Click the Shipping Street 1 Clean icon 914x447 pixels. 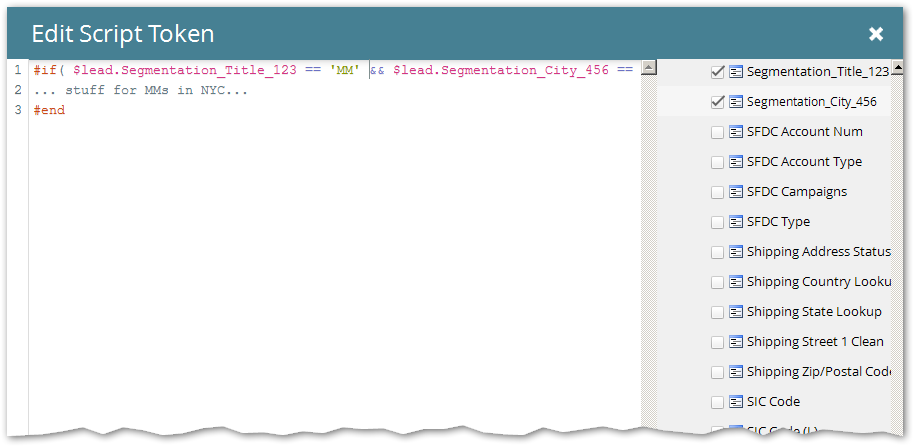pyautogui.click(x=736, y=342)
